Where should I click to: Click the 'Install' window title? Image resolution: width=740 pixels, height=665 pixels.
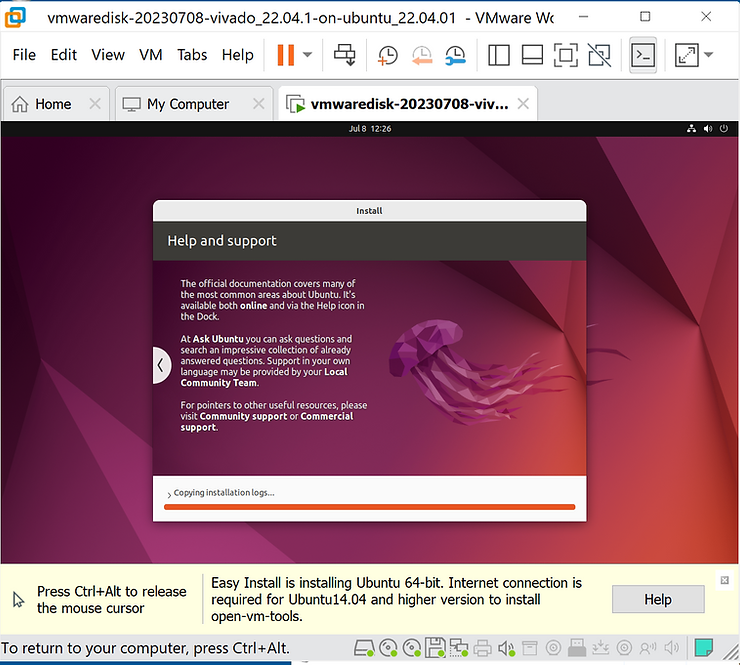[x=369, y=211]
